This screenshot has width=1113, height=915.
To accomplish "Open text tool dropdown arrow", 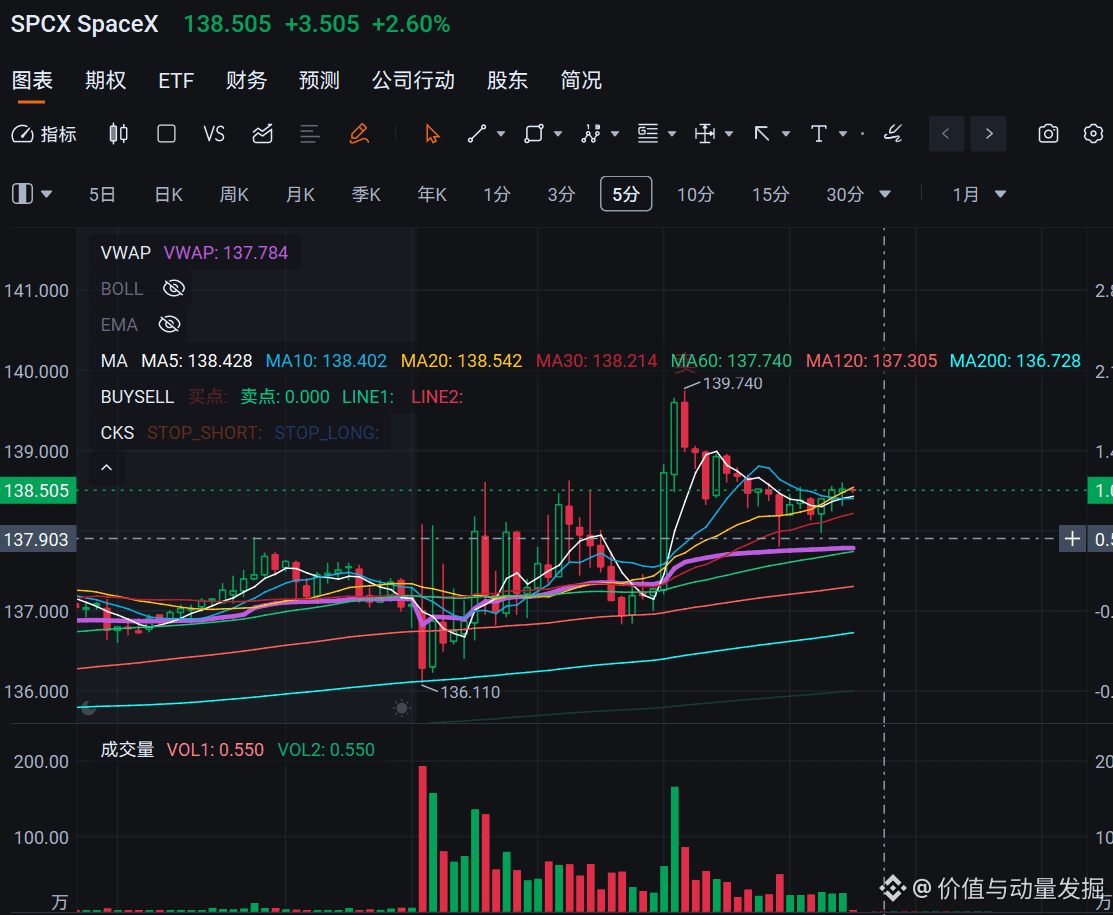I will click(843, 133).
